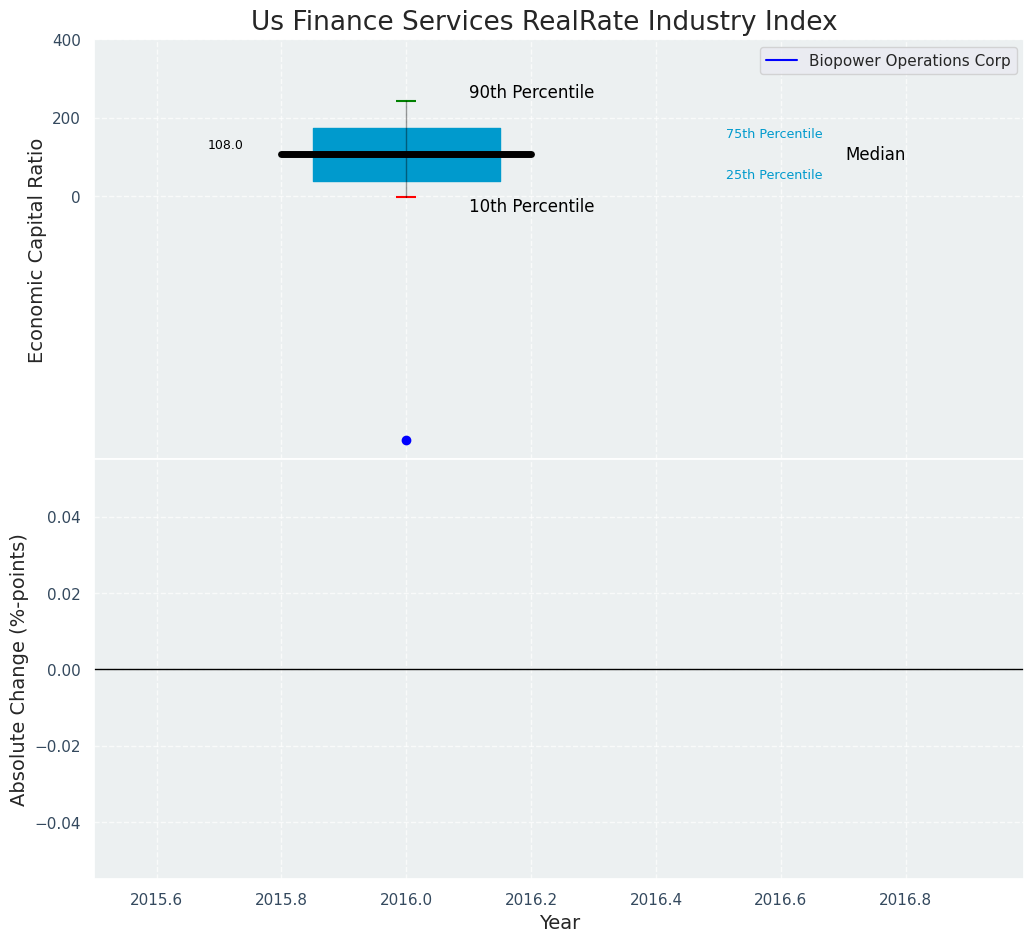Select the 10th Percentile annotation
The width and height of the screenshot is (1034, 942).
pos(531,207)
